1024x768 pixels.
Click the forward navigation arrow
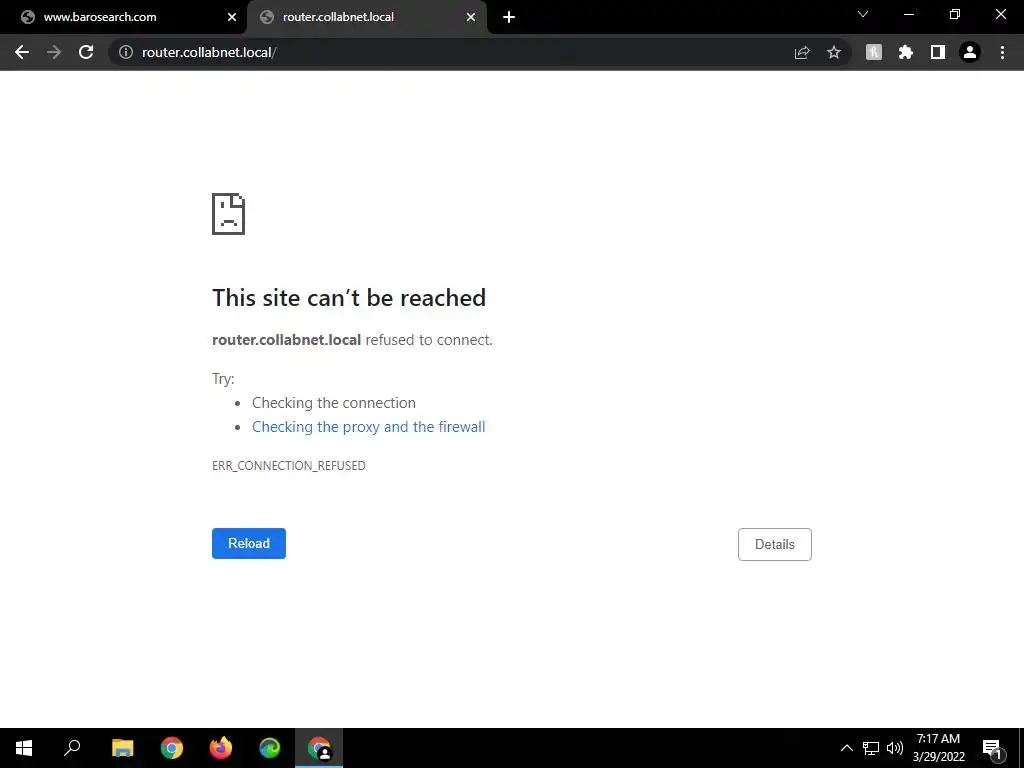pos(54,52)
